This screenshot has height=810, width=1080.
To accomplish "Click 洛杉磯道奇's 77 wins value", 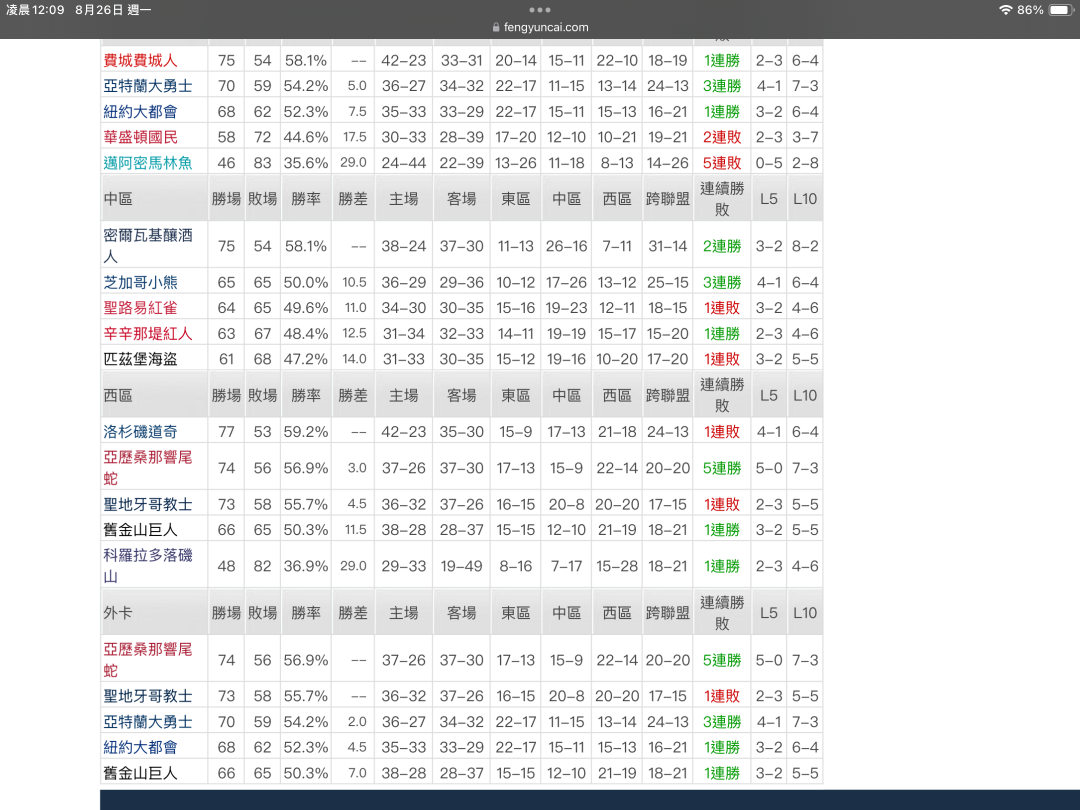I will pyautogui.click(x=227, y=432).
